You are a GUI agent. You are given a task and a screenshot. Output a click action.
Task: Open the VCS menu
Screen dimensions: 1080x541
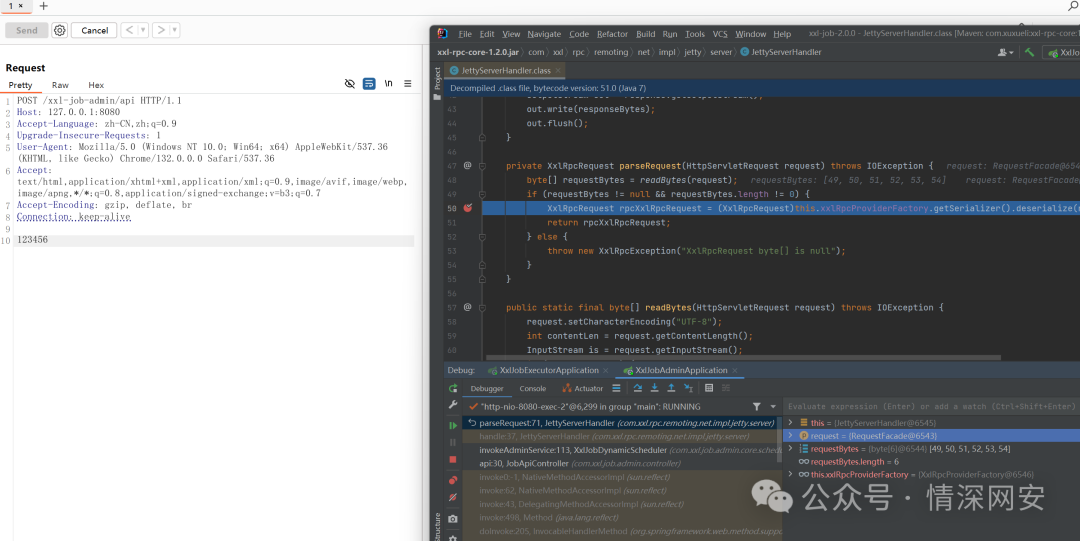[x=720, y=34]
